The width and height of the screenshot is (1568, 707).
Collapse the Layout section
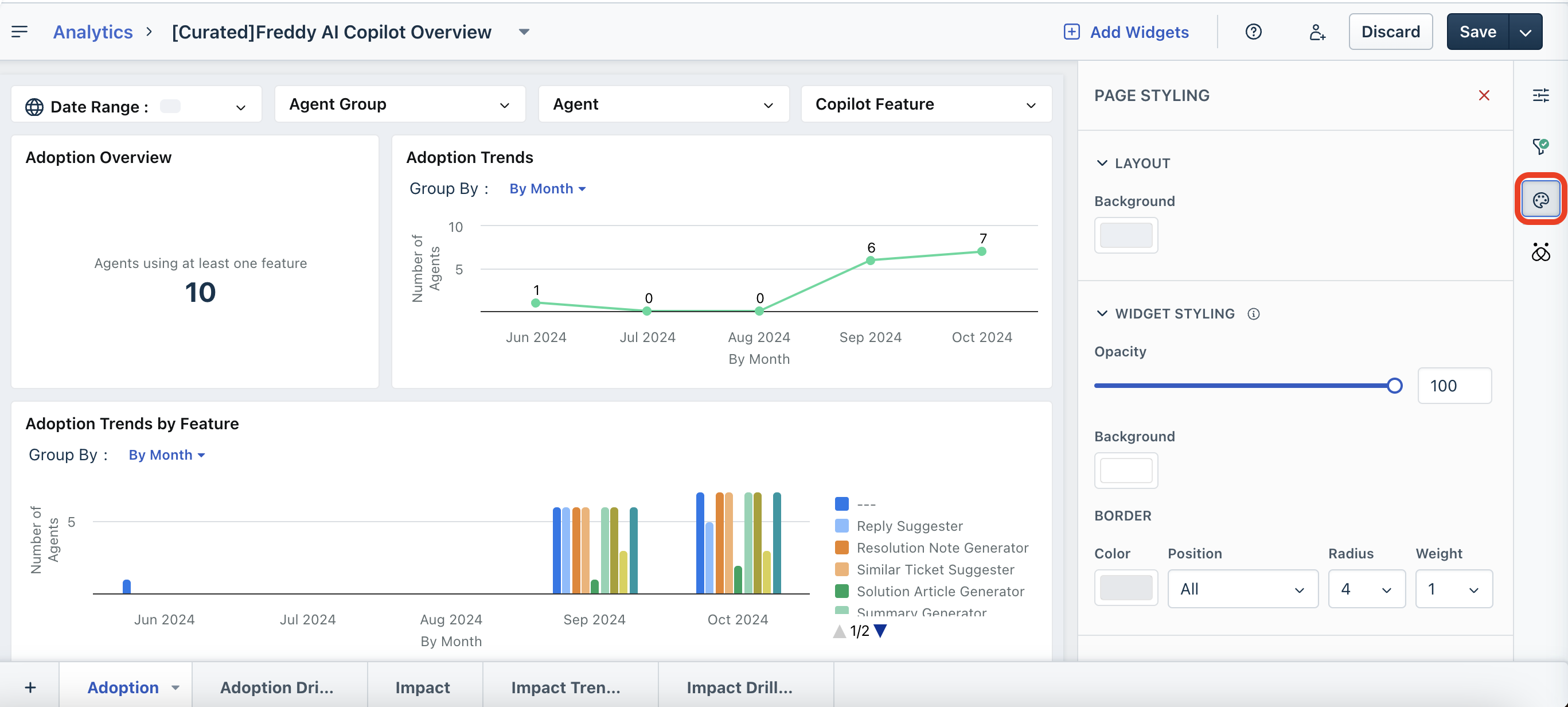[1102, 163]
